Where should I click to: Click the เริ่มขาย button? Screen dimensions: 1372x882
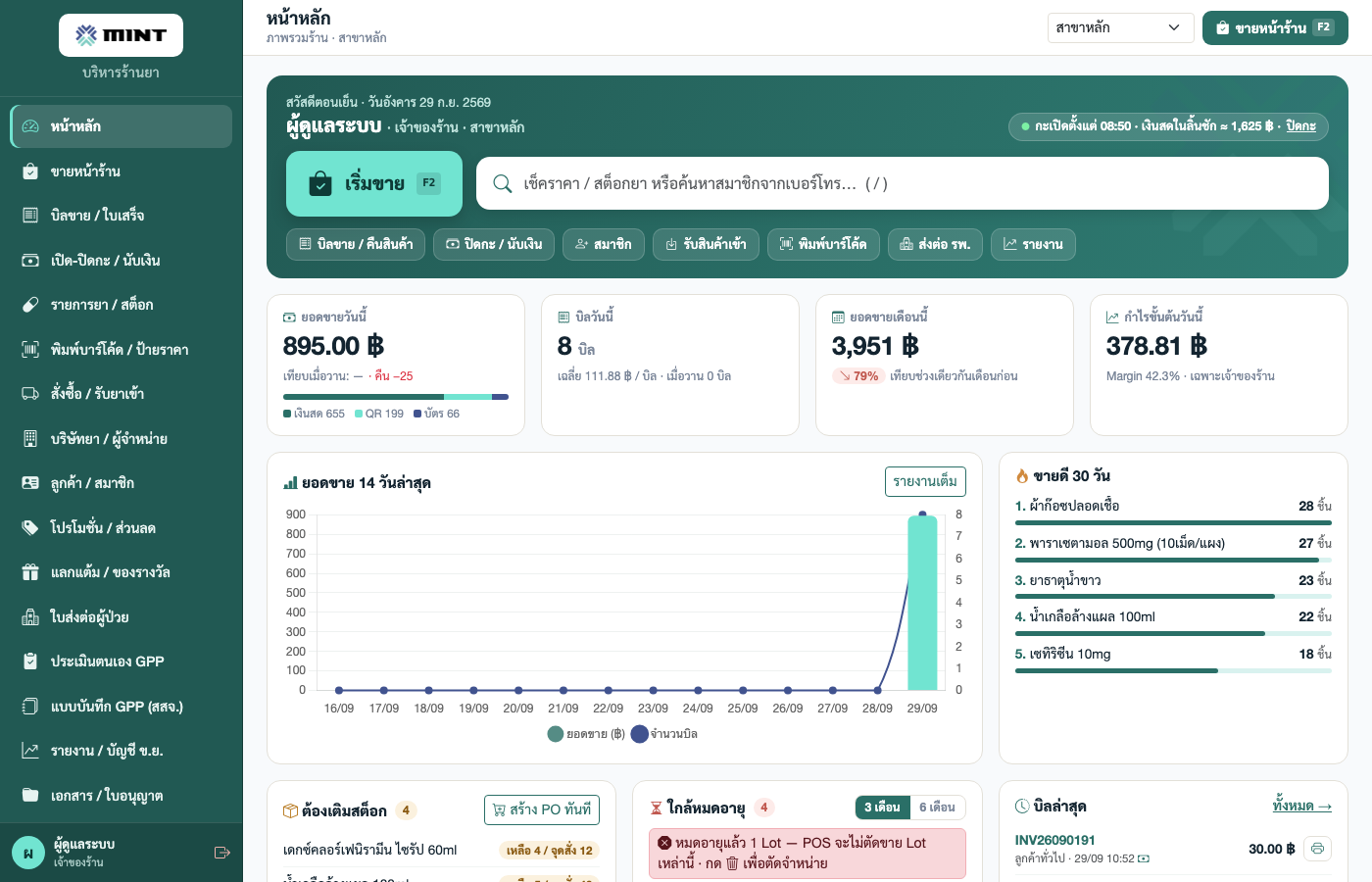374,183
